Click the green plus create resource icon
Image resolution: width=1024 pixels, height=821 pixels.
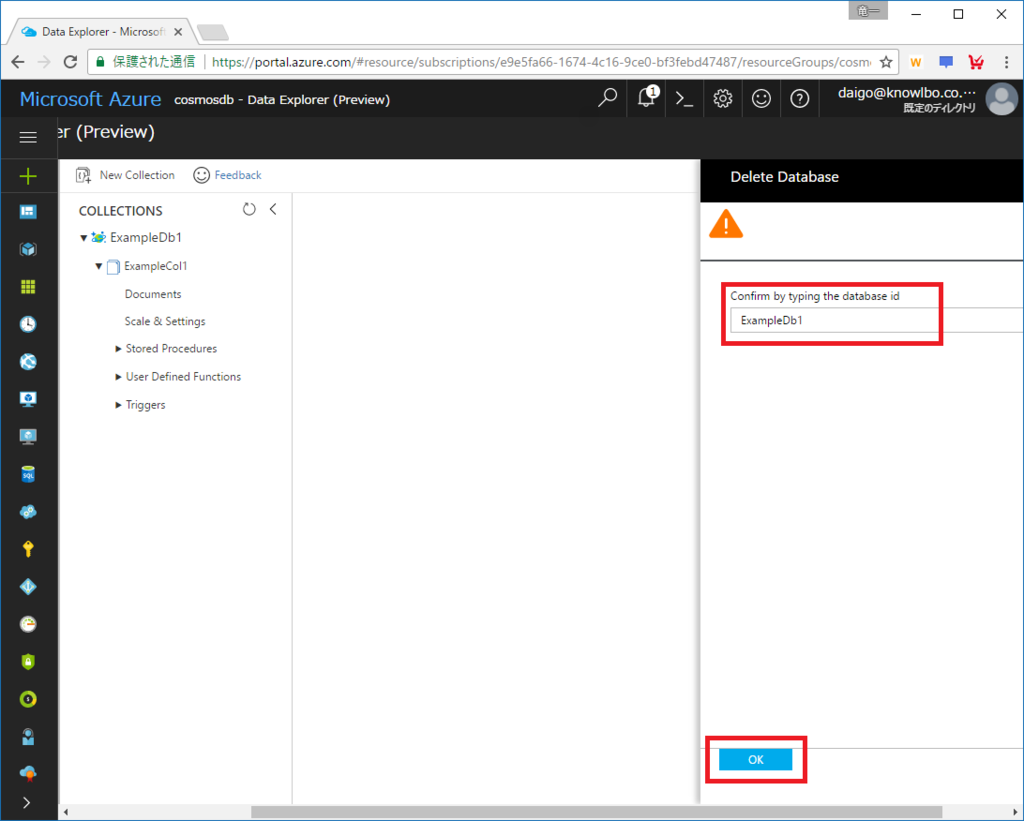tap(28, 176)
